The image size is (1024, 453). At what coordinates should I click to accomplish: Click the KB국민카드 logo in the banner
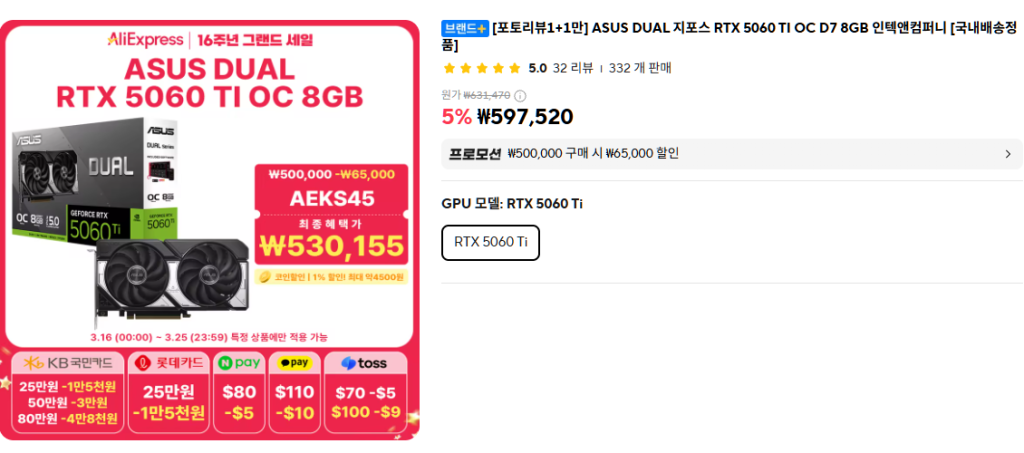67,362
